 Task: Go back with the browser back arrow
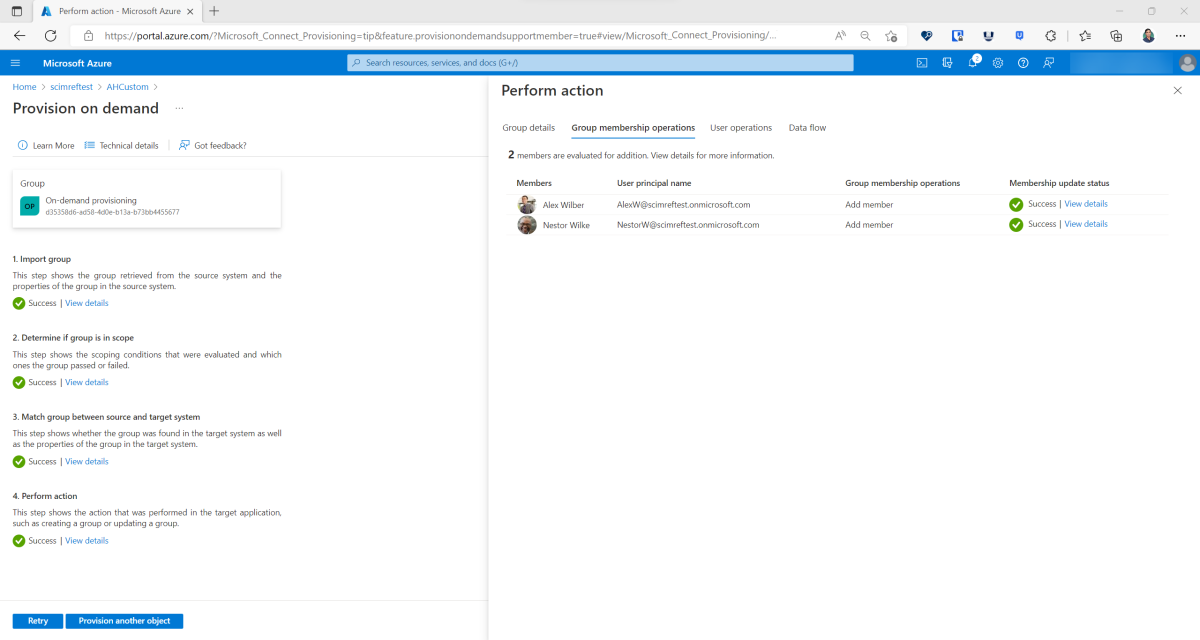click(x=20, y=35)
